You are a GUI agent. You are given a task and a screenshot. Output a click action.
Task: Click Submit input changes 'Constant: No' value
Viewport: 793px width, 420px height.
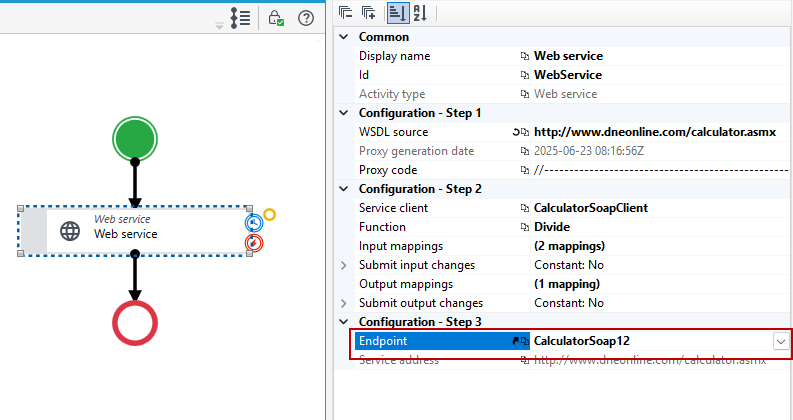click(x=569, y=265)
